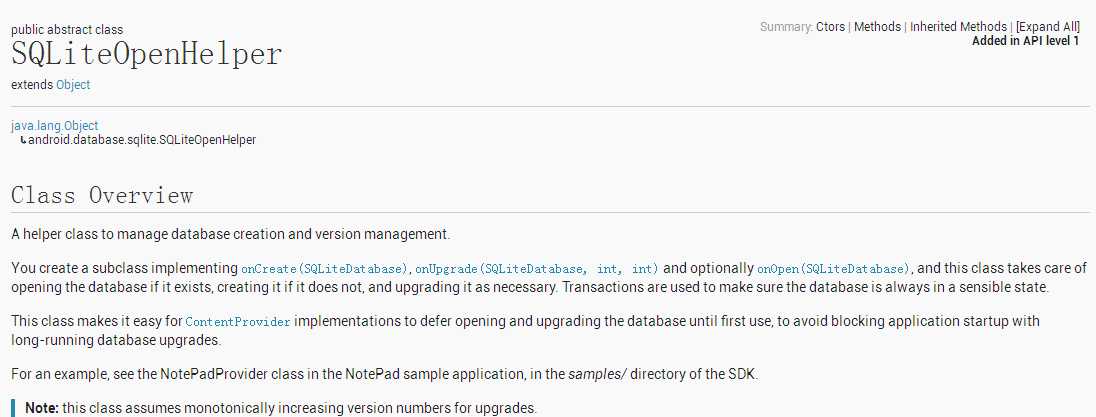Click Expand All in the summary bar
Image resolution: width=1096 pixels, height=417 pixels.
click(x=1048, y=27)
